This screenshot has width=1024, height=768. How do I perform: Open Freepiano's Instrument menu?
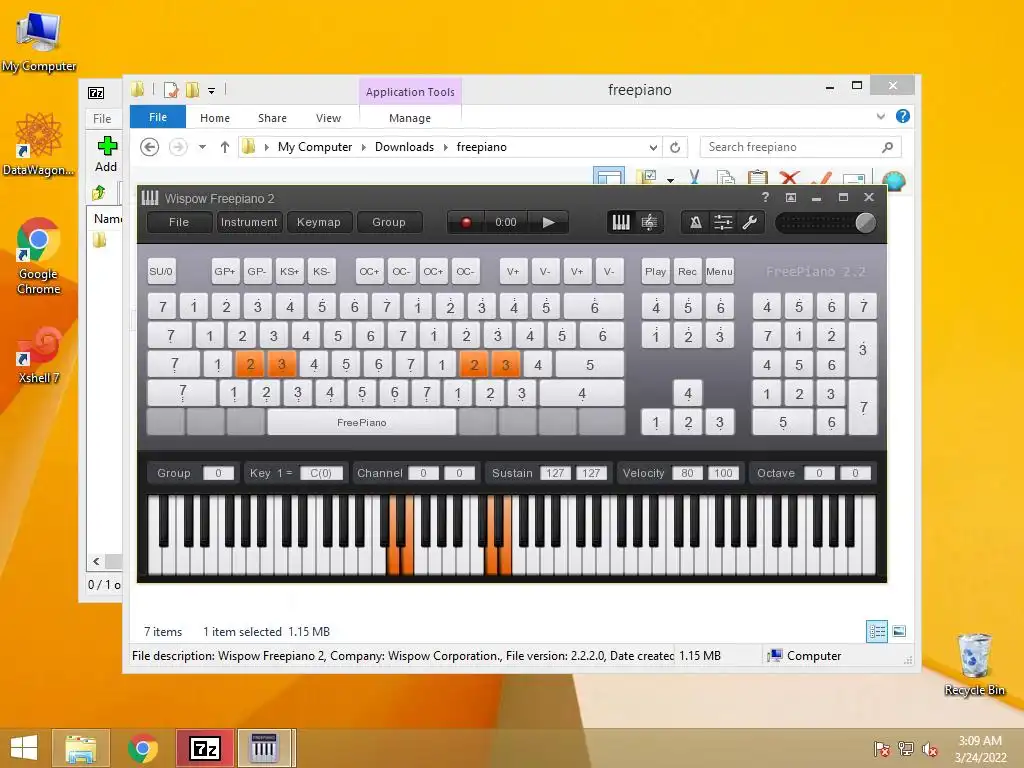249,222
